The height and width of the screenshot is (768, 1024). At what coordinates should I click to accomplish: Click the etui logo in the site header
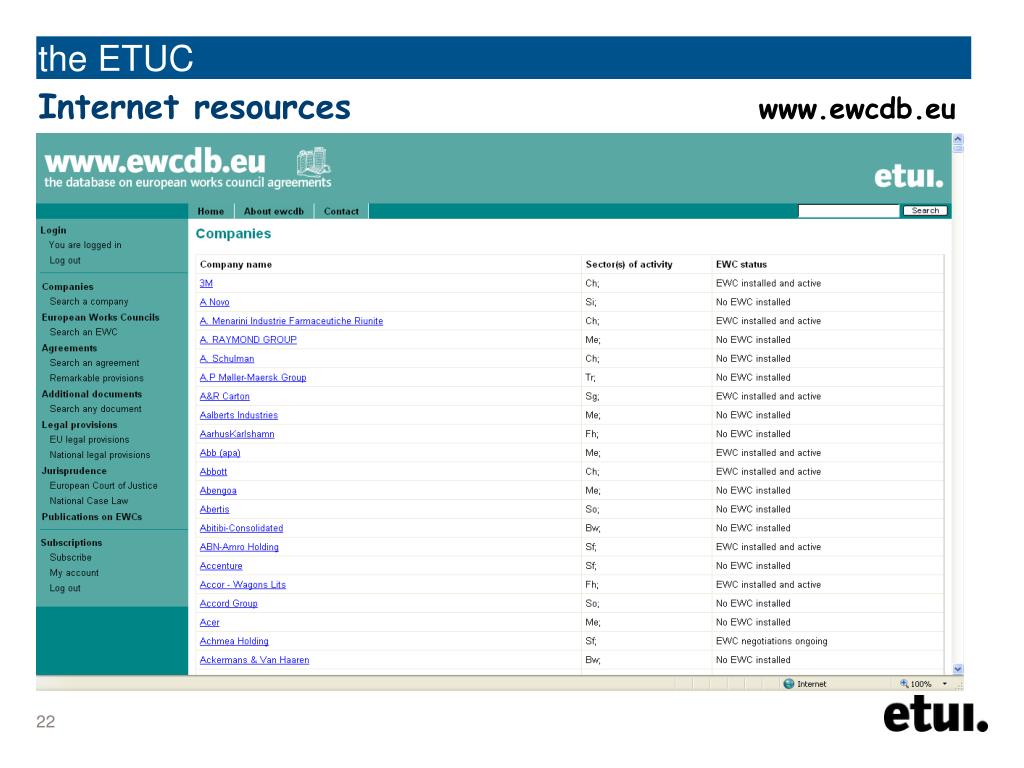908,176
